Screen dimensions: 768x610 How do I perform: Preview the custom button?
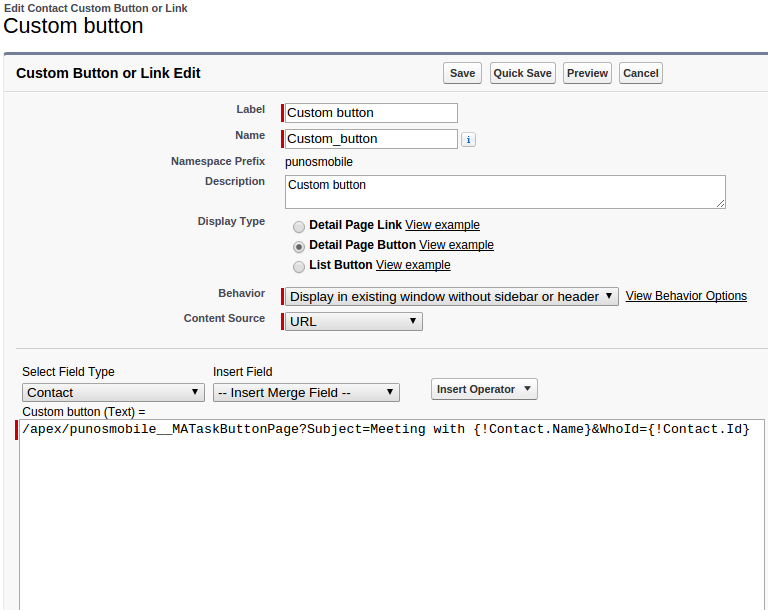[587, 73]
